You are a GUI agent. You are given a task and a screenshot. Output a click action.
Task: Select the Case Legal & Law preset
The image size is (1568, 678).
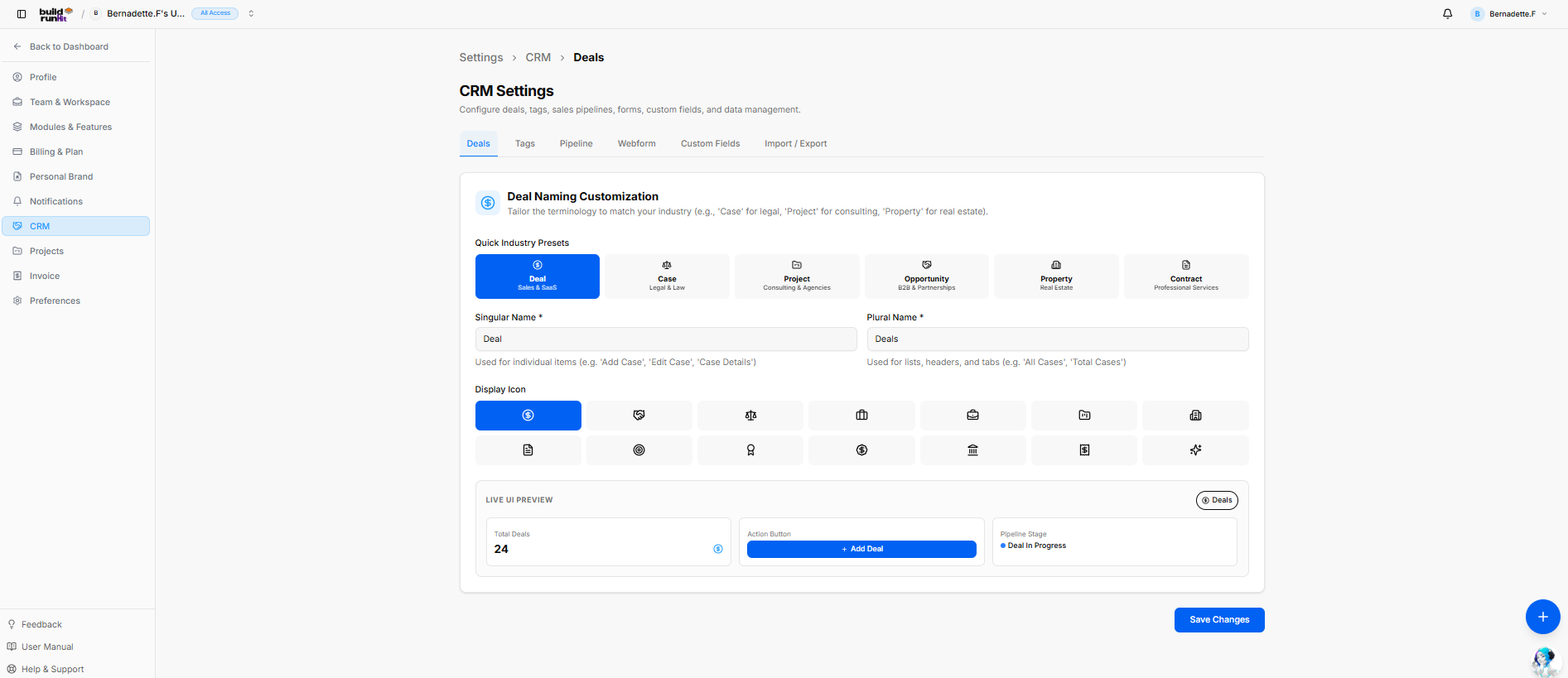667,276
